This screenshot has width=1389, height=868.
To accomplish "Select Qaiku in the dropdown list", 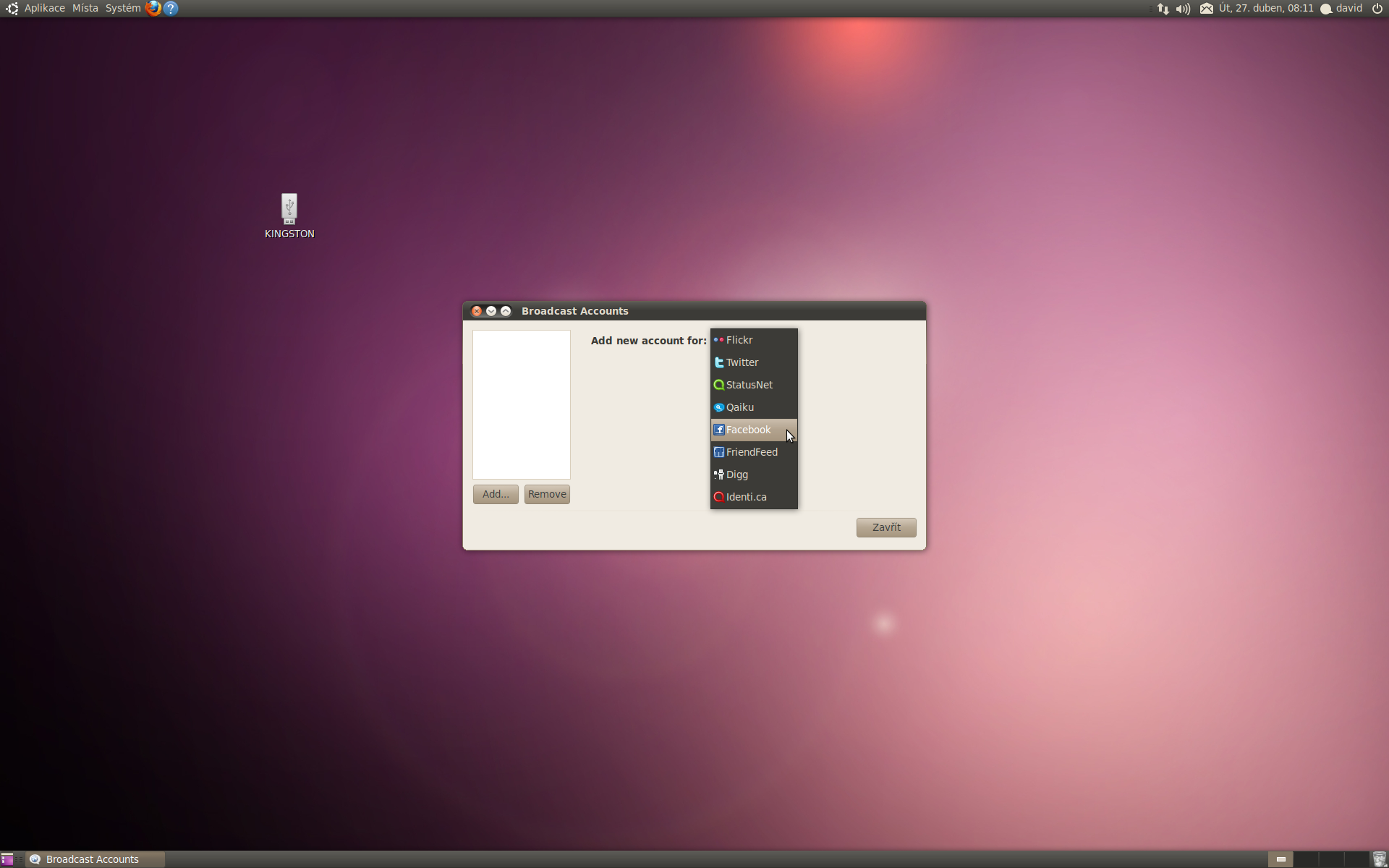I will tap(754, 407).
